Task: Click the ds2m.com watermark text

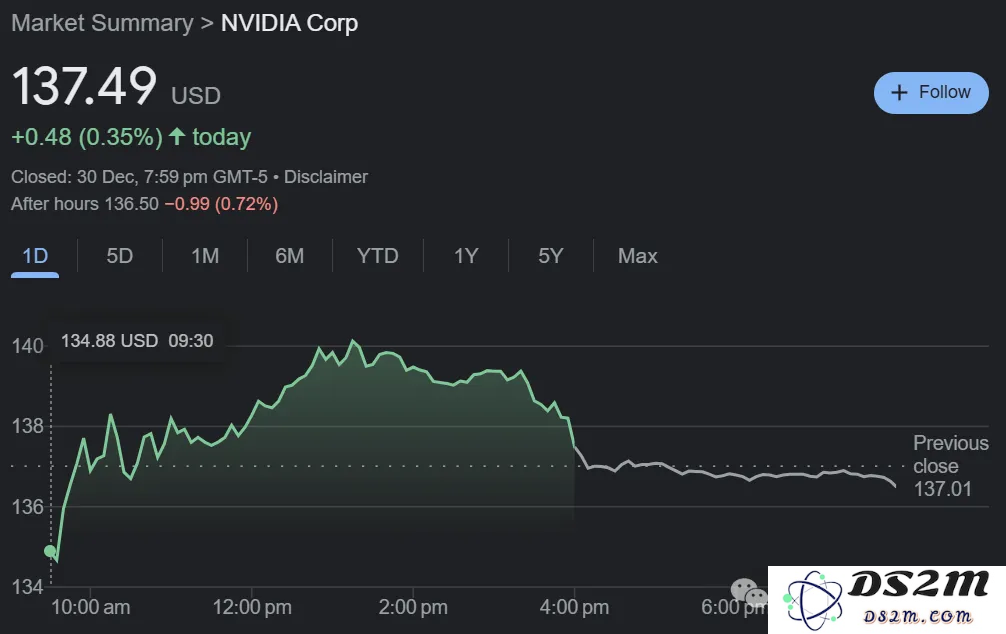Action: point(917,617)
